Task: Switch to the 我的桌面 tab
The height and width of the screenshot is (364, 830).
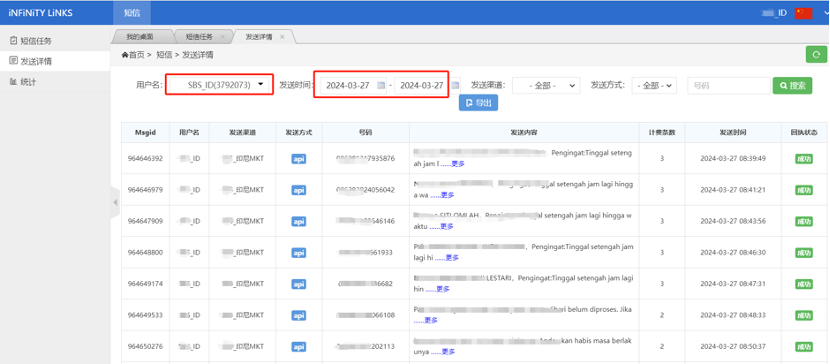Action: point(140,37)
